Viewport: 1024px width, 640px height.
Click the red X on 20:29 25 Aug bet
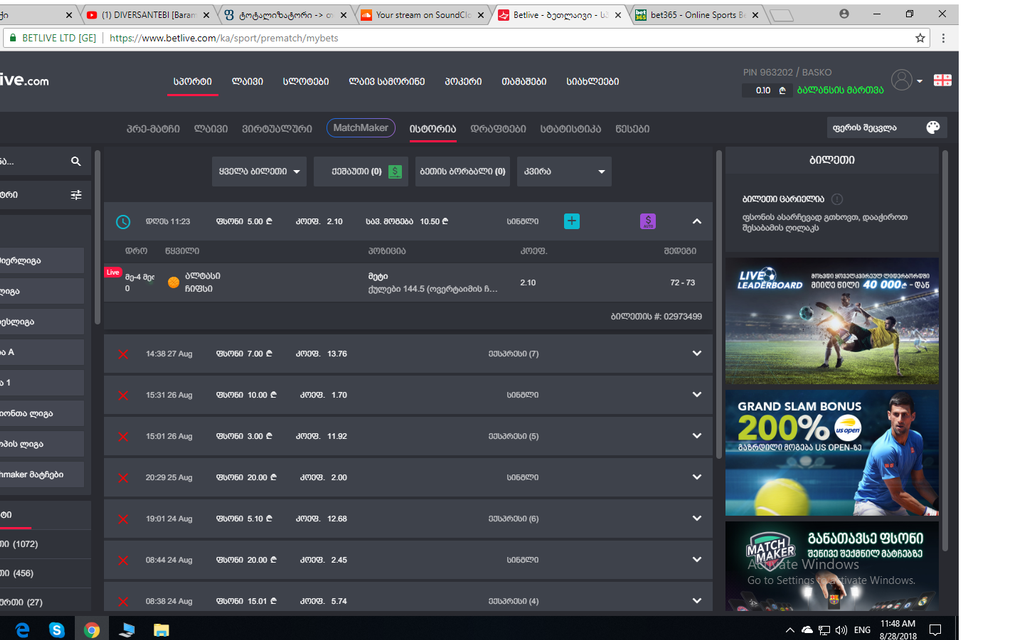(x=123, y=477)
